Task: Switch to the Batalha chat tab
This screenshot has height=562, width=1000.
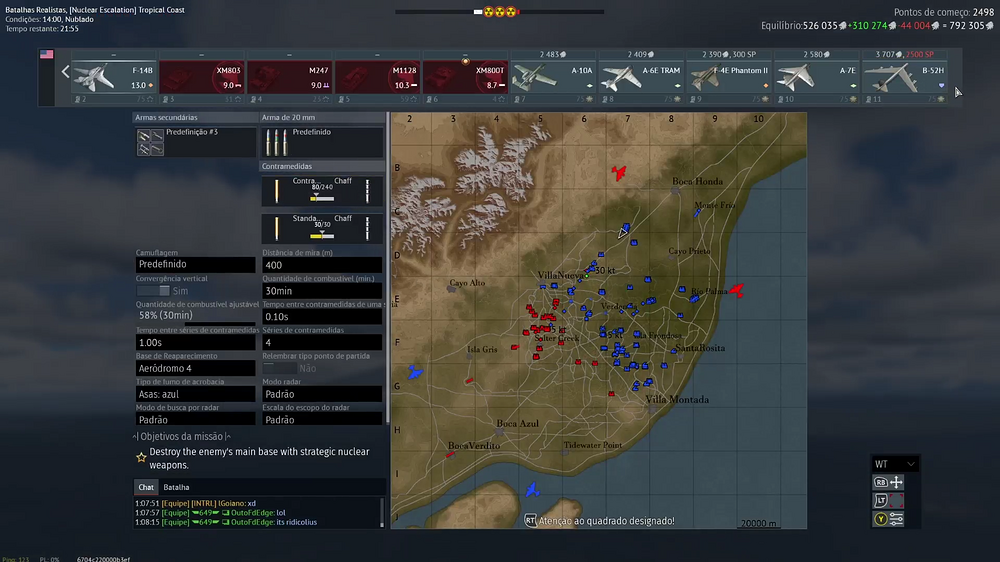Action: point(176,487)
